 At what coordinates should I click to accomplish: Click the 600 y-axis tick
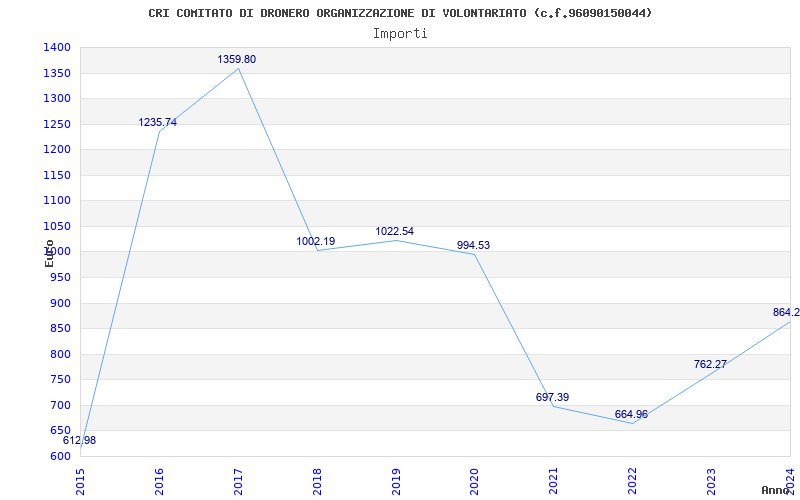pyautogui.click(x=60, y=456)
